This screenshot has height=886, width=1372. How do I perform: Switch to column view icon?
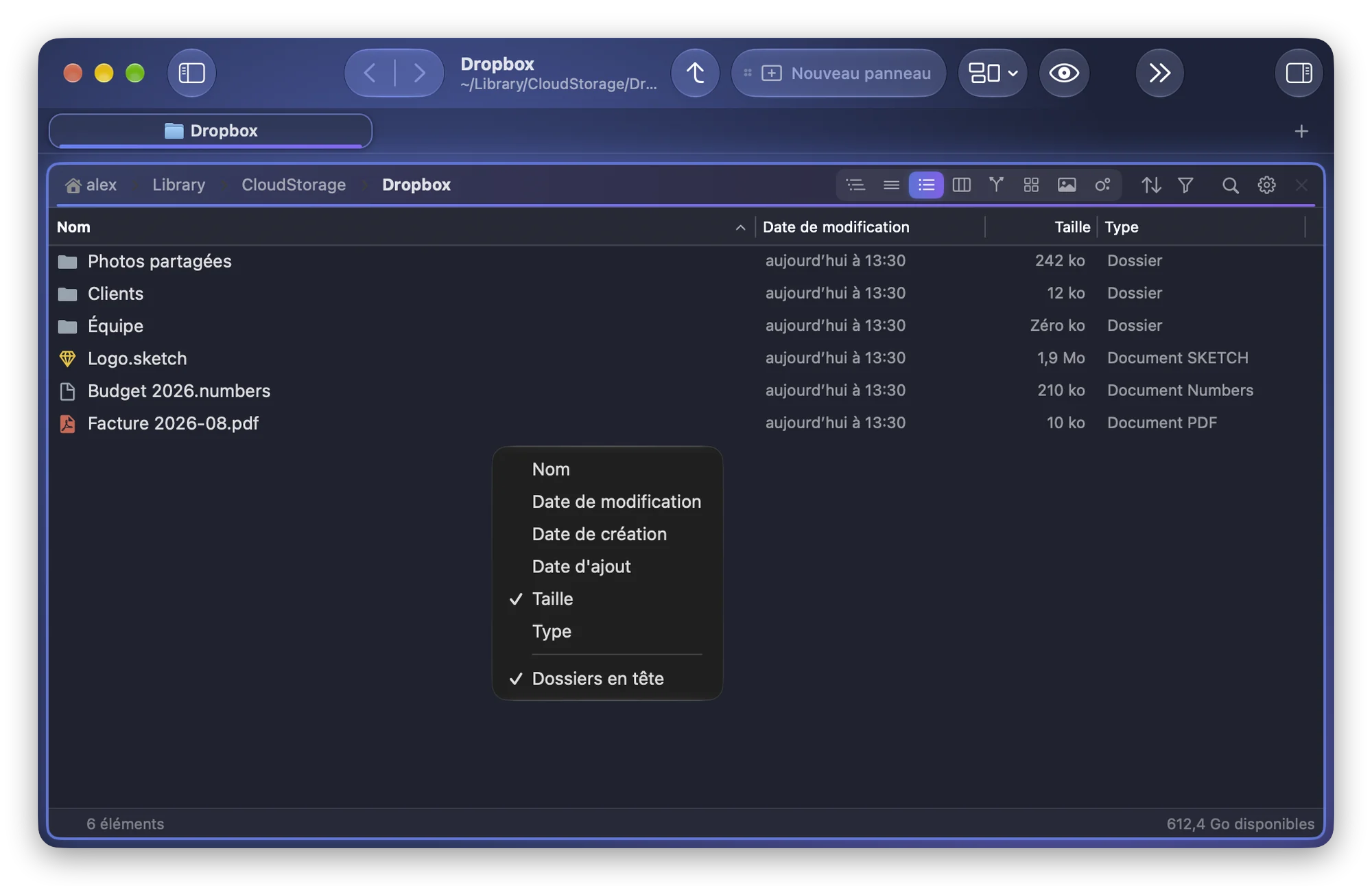[961, 185]
